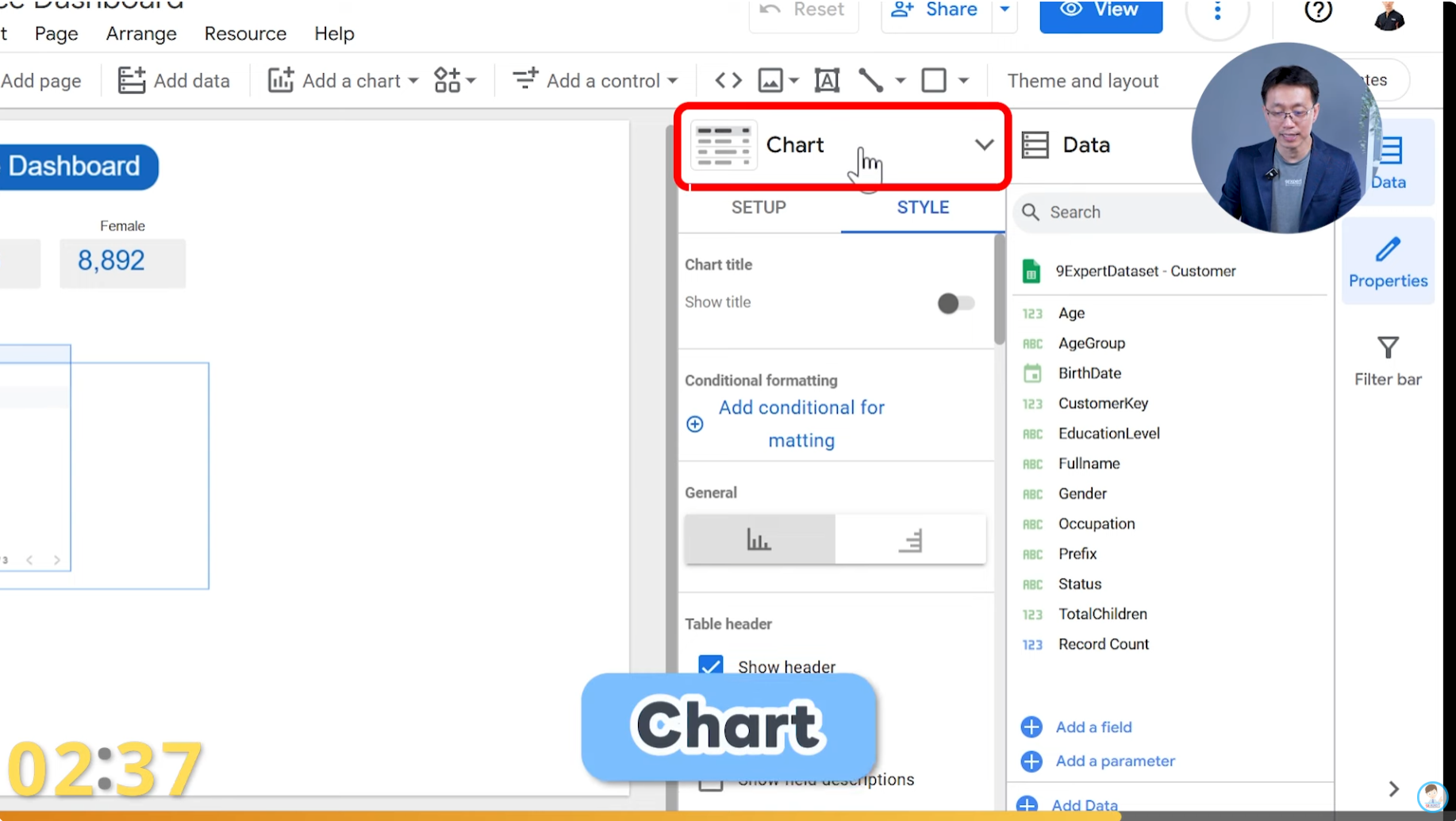Screen dimensions: 1456x821
Task: Select the image insert tool
Action: point(770,79)
